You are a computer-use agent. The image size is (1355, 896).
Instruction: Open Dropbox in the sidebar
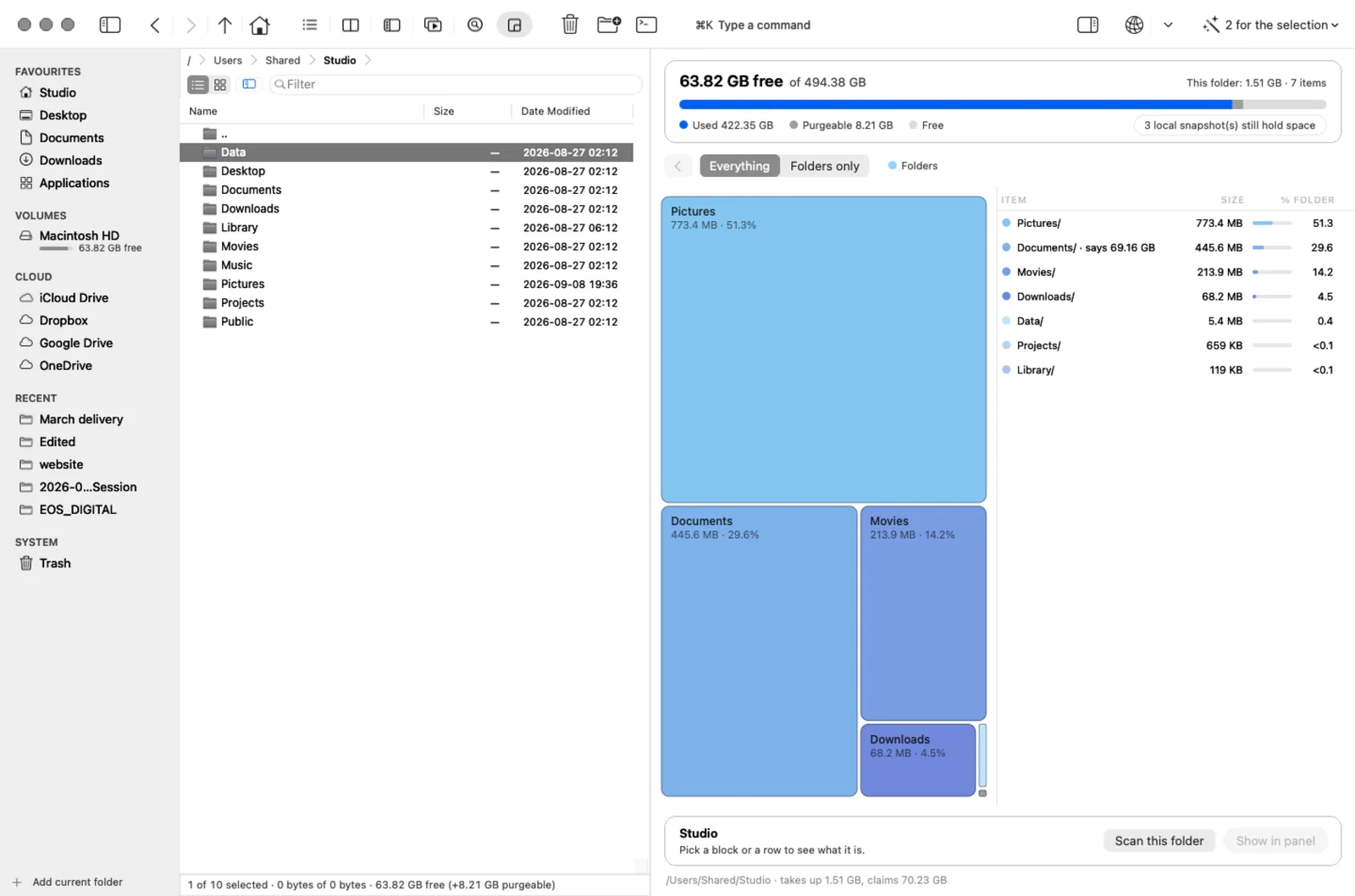64,320
